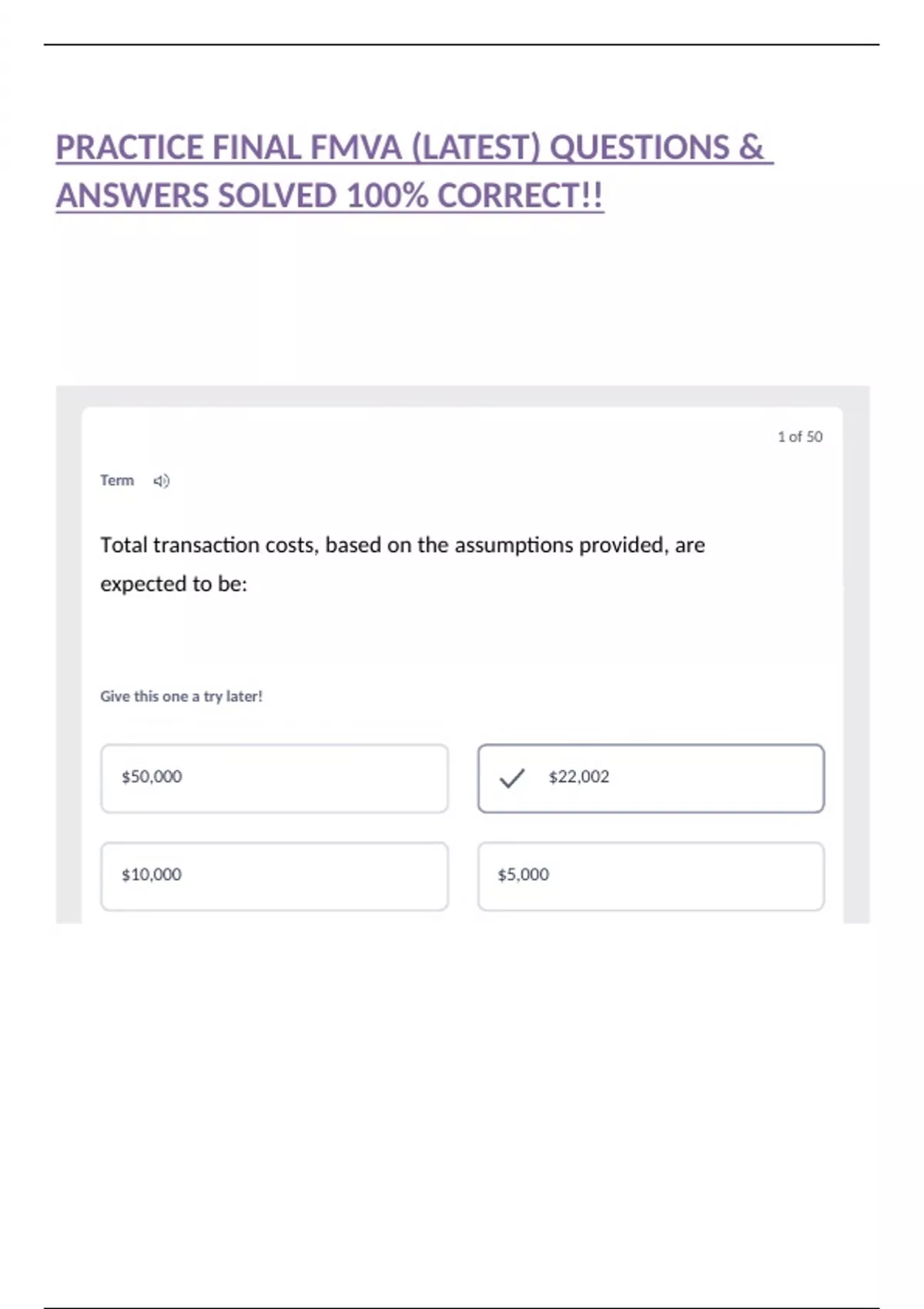Click the horizontal rule at page bottom
This screenshot has height=1309, width=924.
(462, 1307)
